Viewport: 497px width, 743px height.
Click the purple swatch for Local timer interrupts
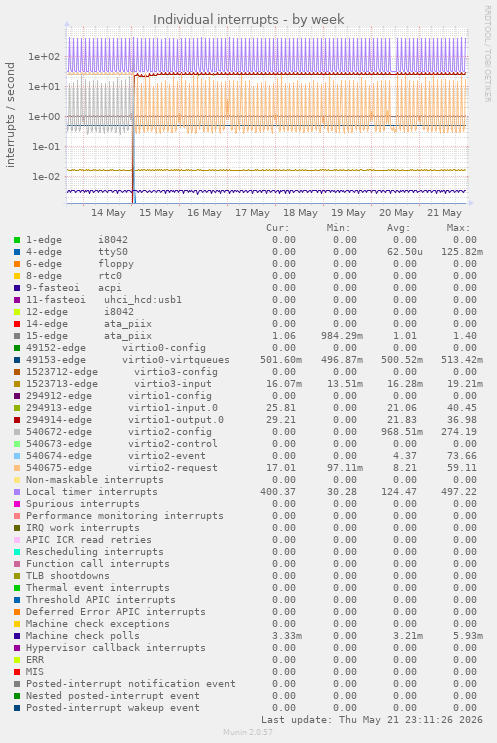17,492
